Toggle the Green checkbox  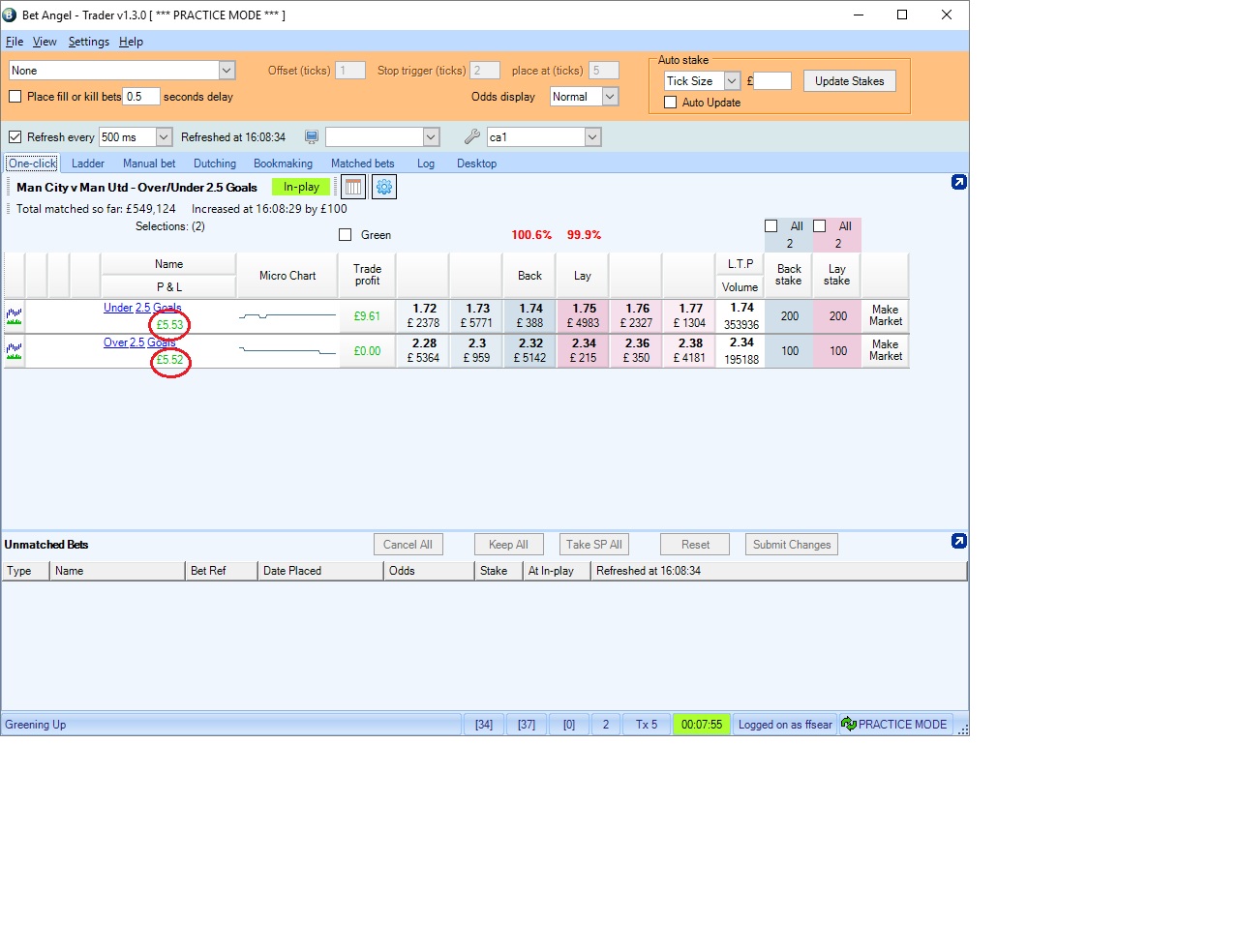tap(346, 234)
